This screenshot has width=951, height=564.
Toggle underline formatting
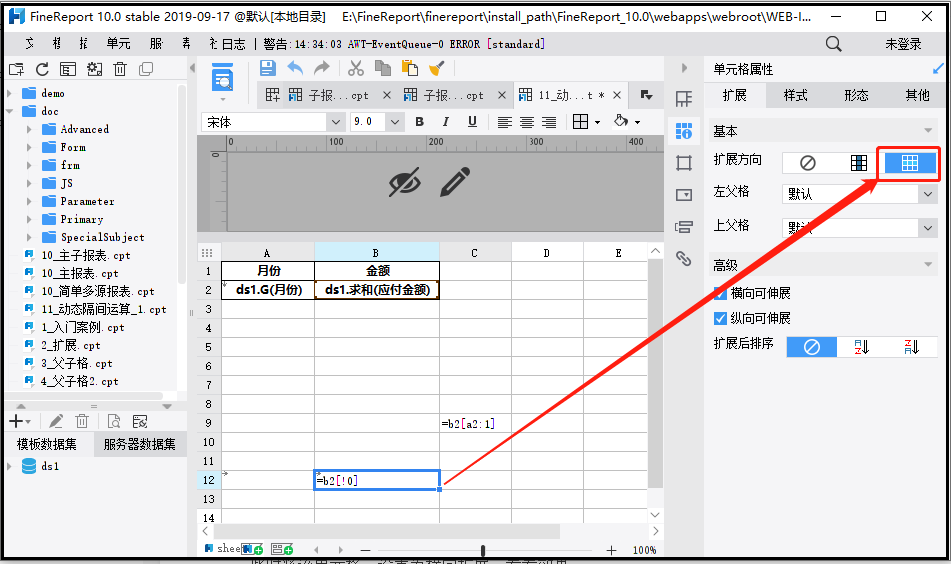coord(472,122)
